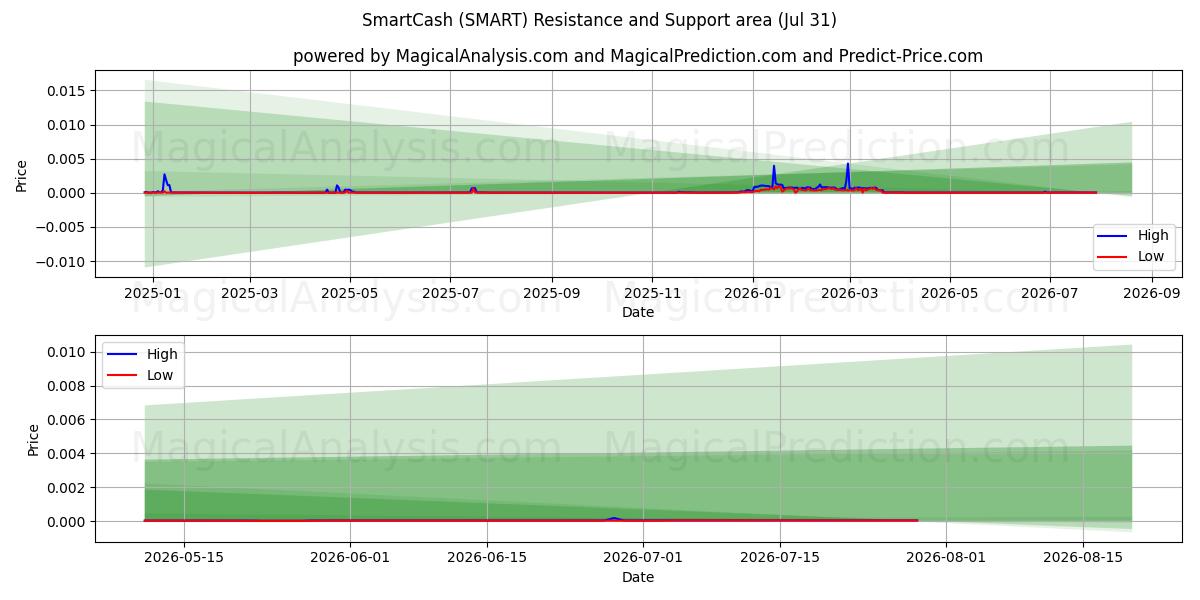Screen dimensions: 1200x600
Task: Click the bottom chart y-axis value 0.002
Action: (68, 488)
